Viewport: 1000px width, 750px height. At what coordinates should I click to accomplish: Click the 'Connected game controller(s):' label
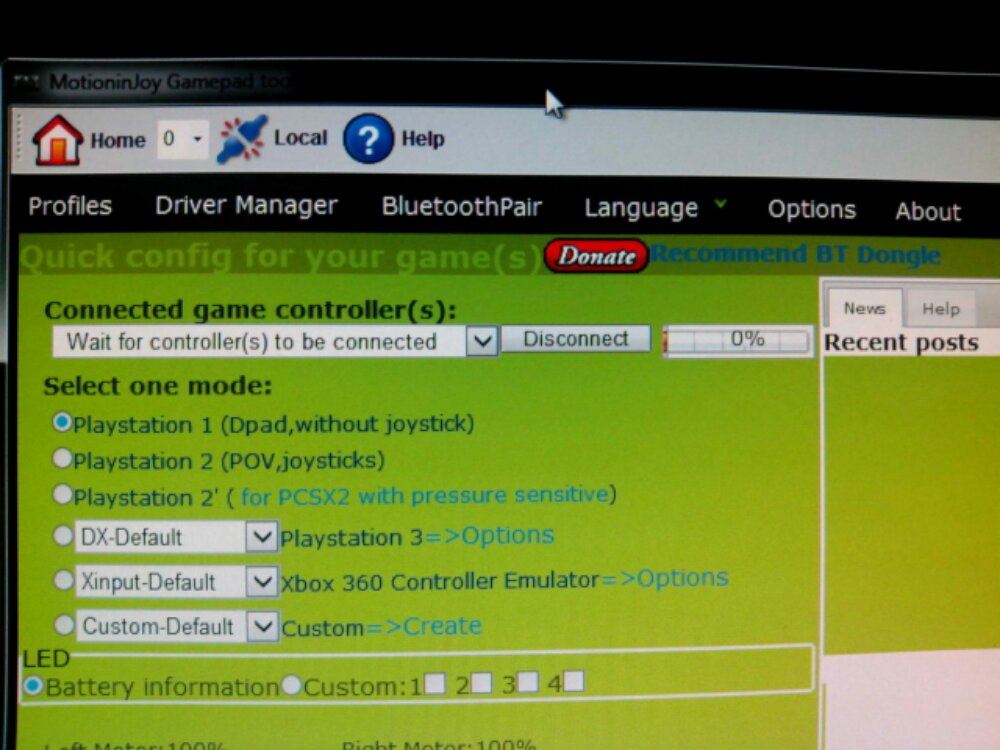[251, 310]
